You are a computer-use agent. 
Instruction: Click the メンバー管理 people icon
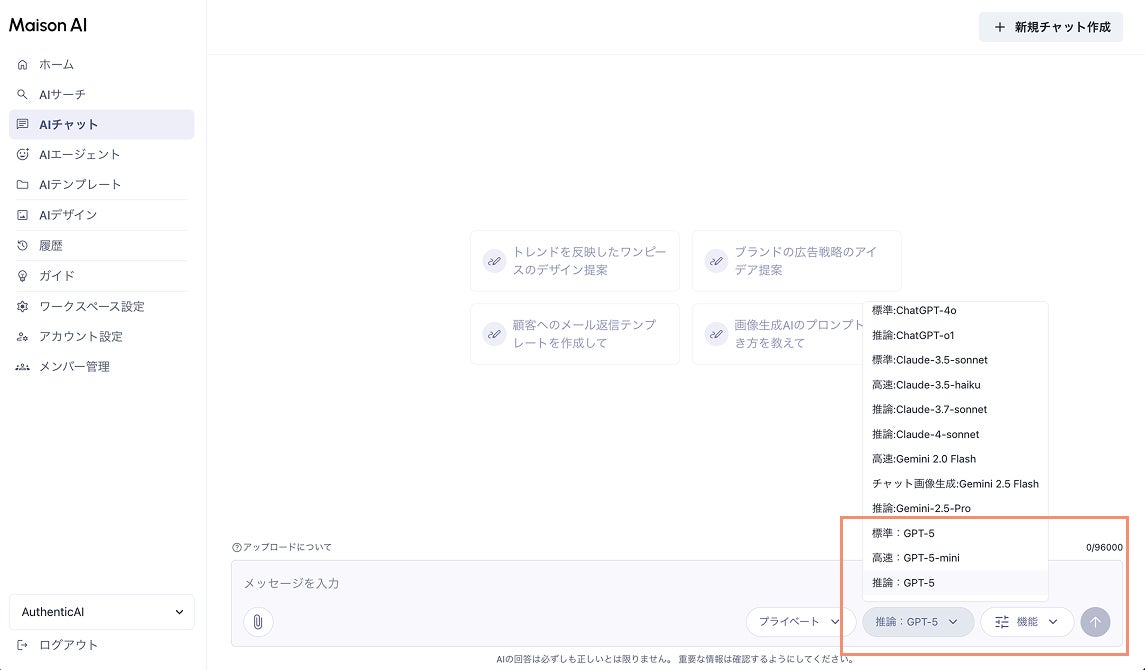click(23, 367)
